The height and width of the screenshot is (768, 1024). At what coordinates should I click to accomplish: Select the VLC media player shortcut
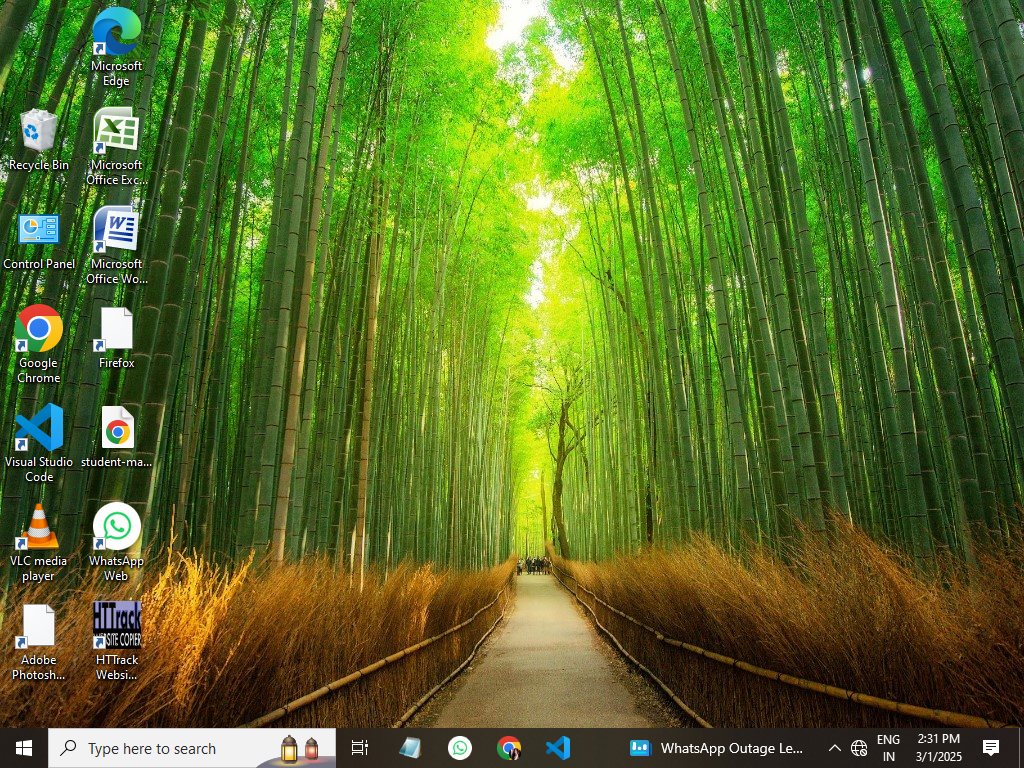(39, 528)
